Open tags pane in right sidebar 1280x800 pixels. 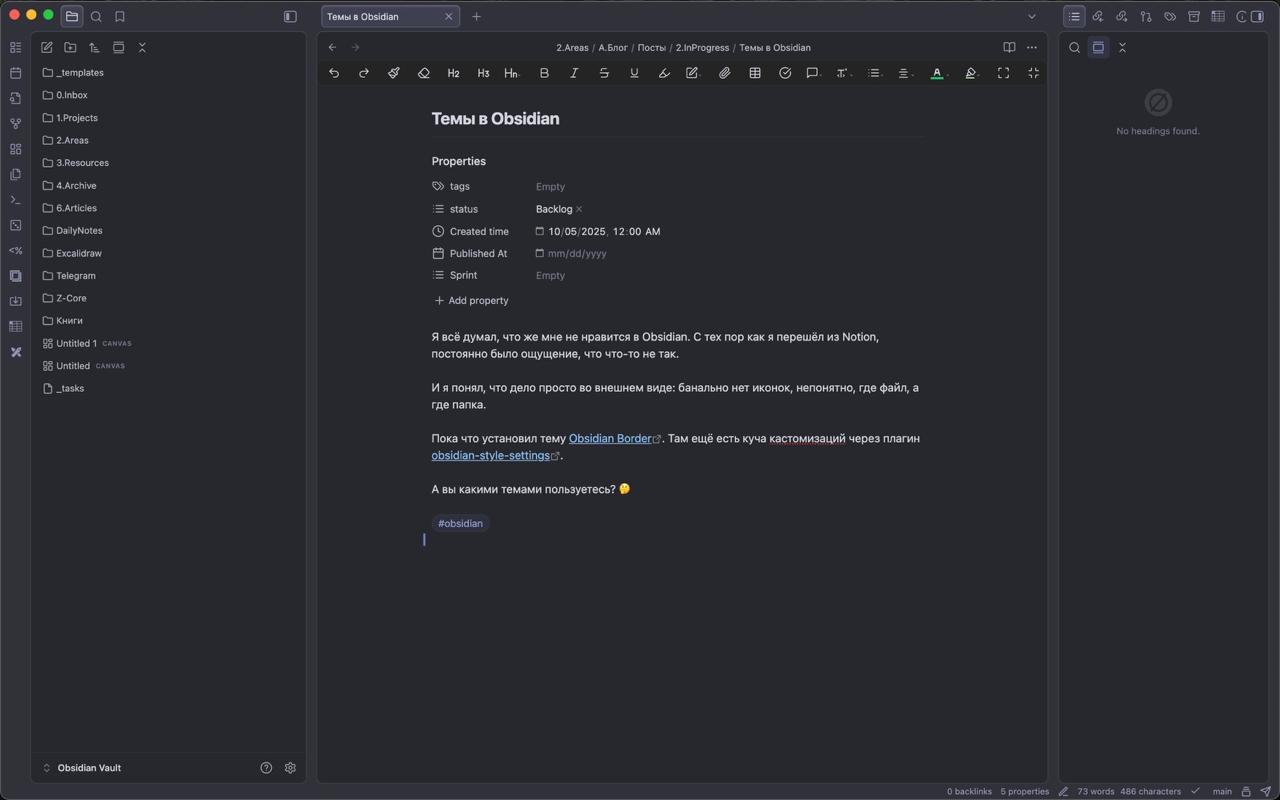[1170, 16]
